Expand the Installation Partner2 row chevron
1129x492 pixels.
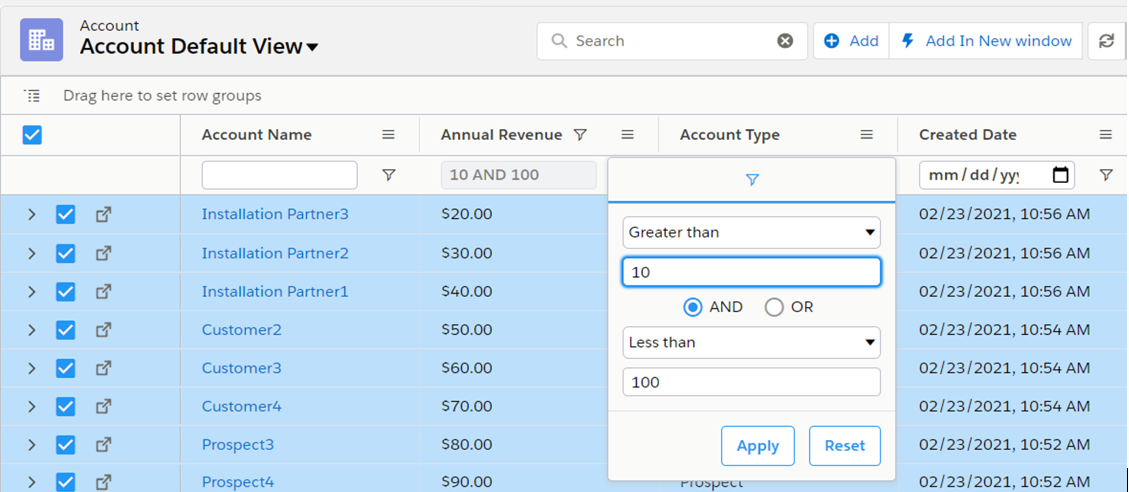coord(31,253)
